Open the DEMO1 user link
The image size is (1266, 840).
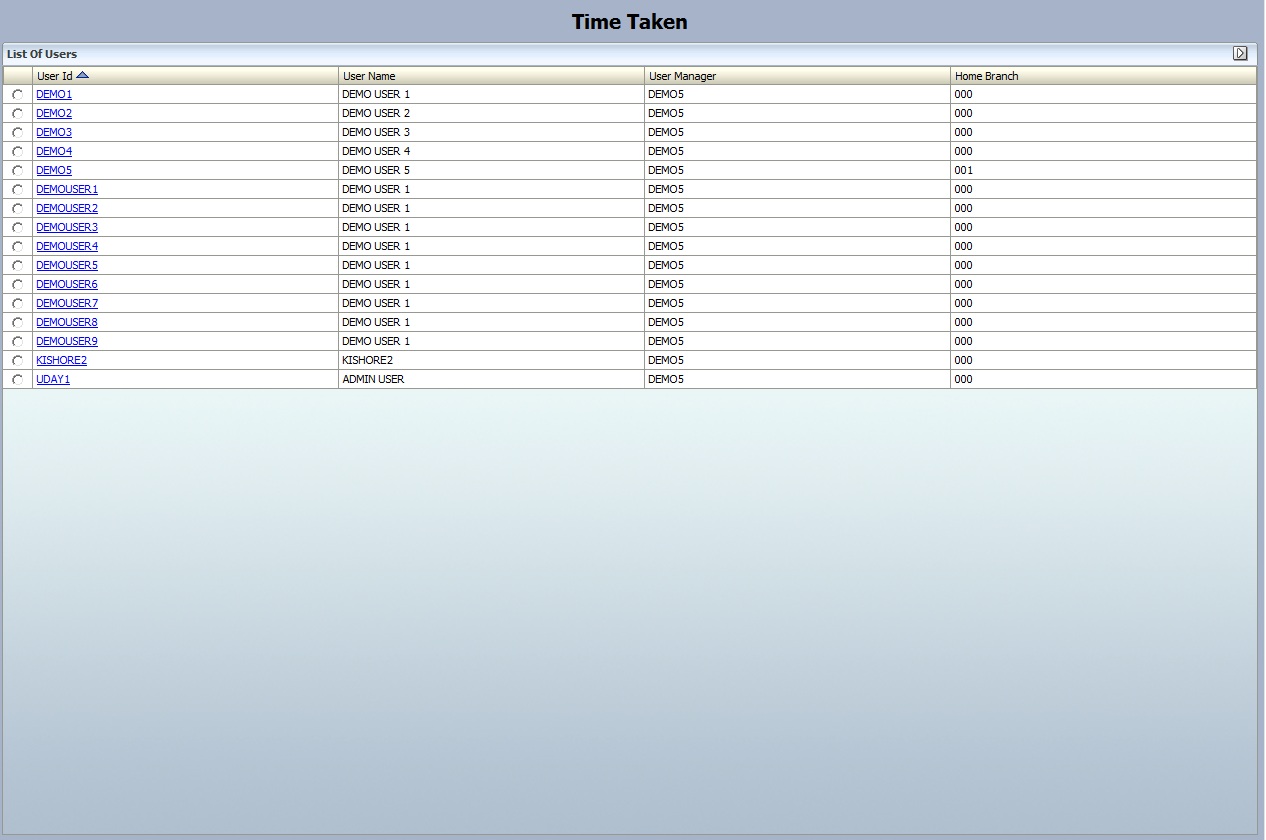(54, 94)
